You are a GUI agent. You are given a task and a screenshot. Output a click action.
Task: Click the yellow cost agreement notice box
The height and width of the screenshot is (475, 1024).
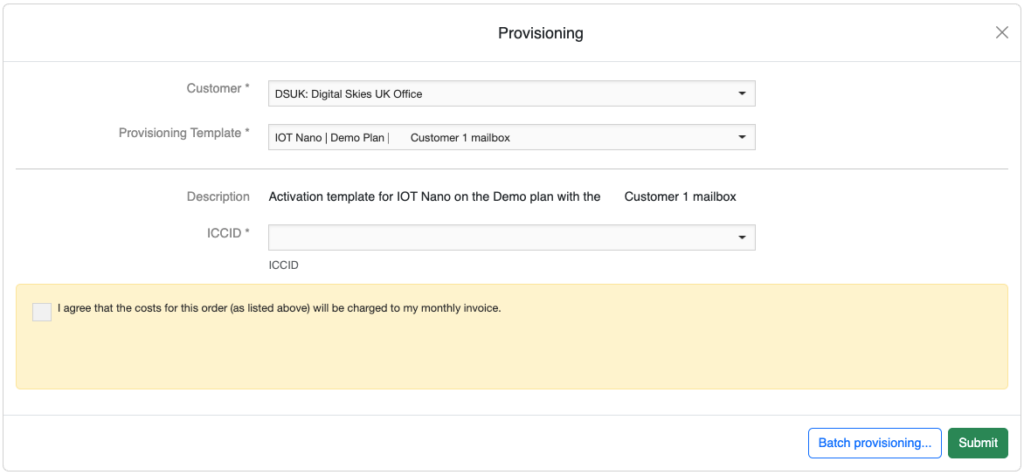click(x=600, y=360)
